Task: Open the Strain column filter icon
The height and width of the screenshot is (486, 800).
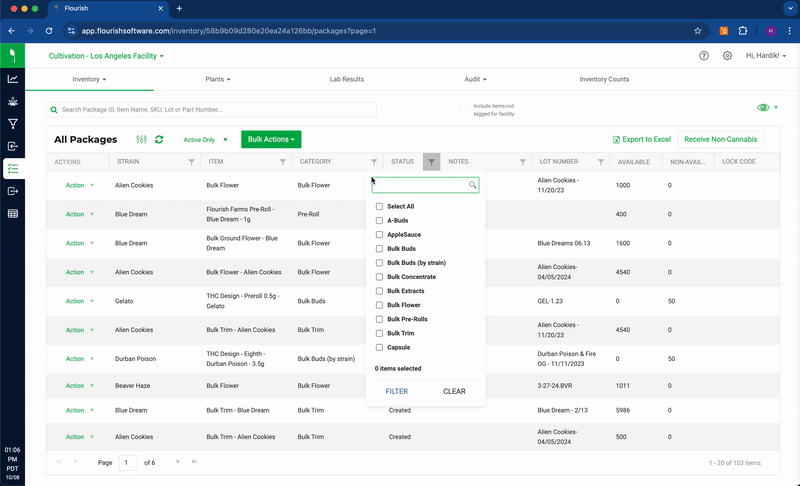Action: [191, 162]
